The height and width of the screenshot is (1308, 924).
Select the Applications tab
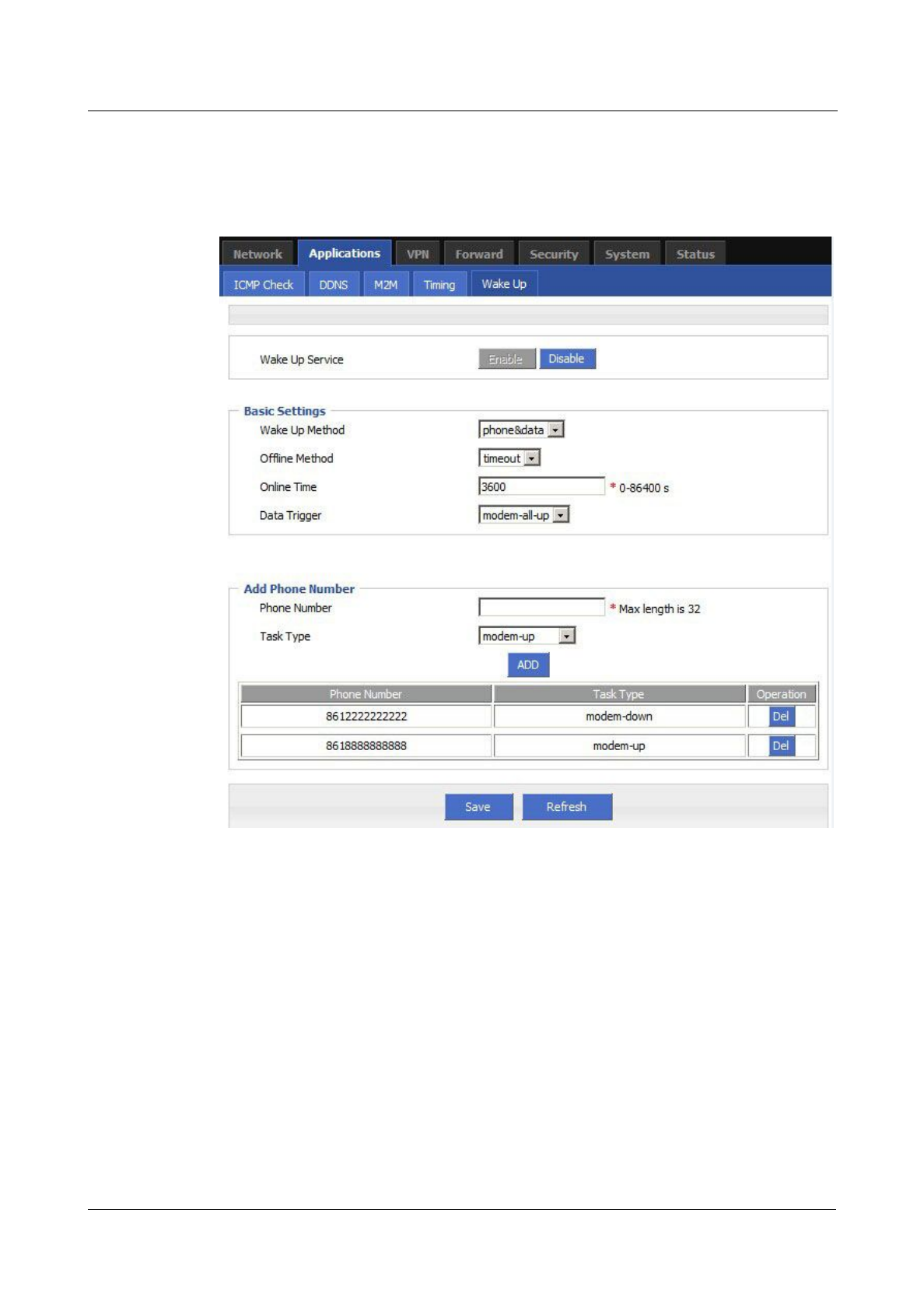point(345,253)
